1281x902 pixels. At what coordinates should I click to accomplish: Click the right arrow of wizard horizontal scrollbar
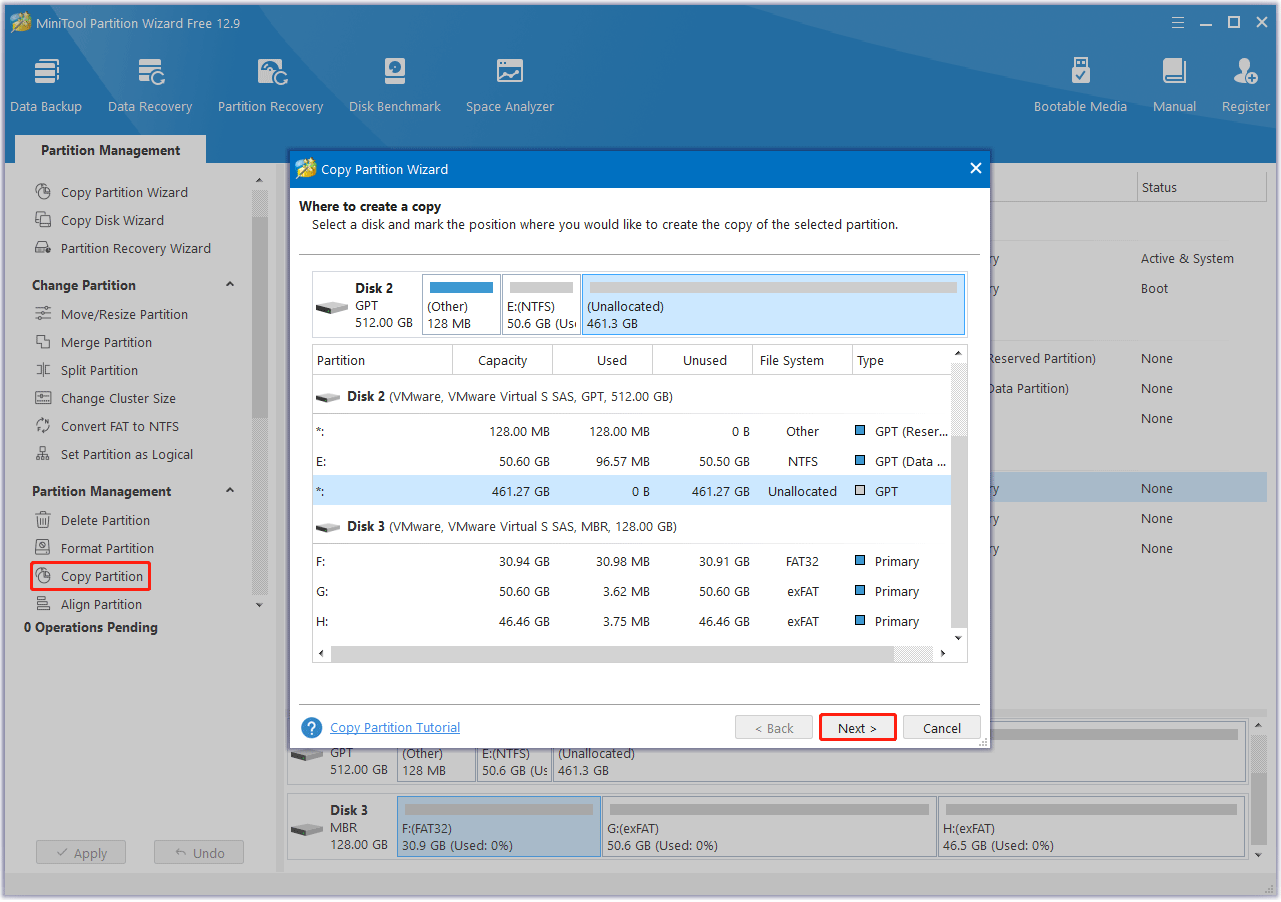(942, 654)
